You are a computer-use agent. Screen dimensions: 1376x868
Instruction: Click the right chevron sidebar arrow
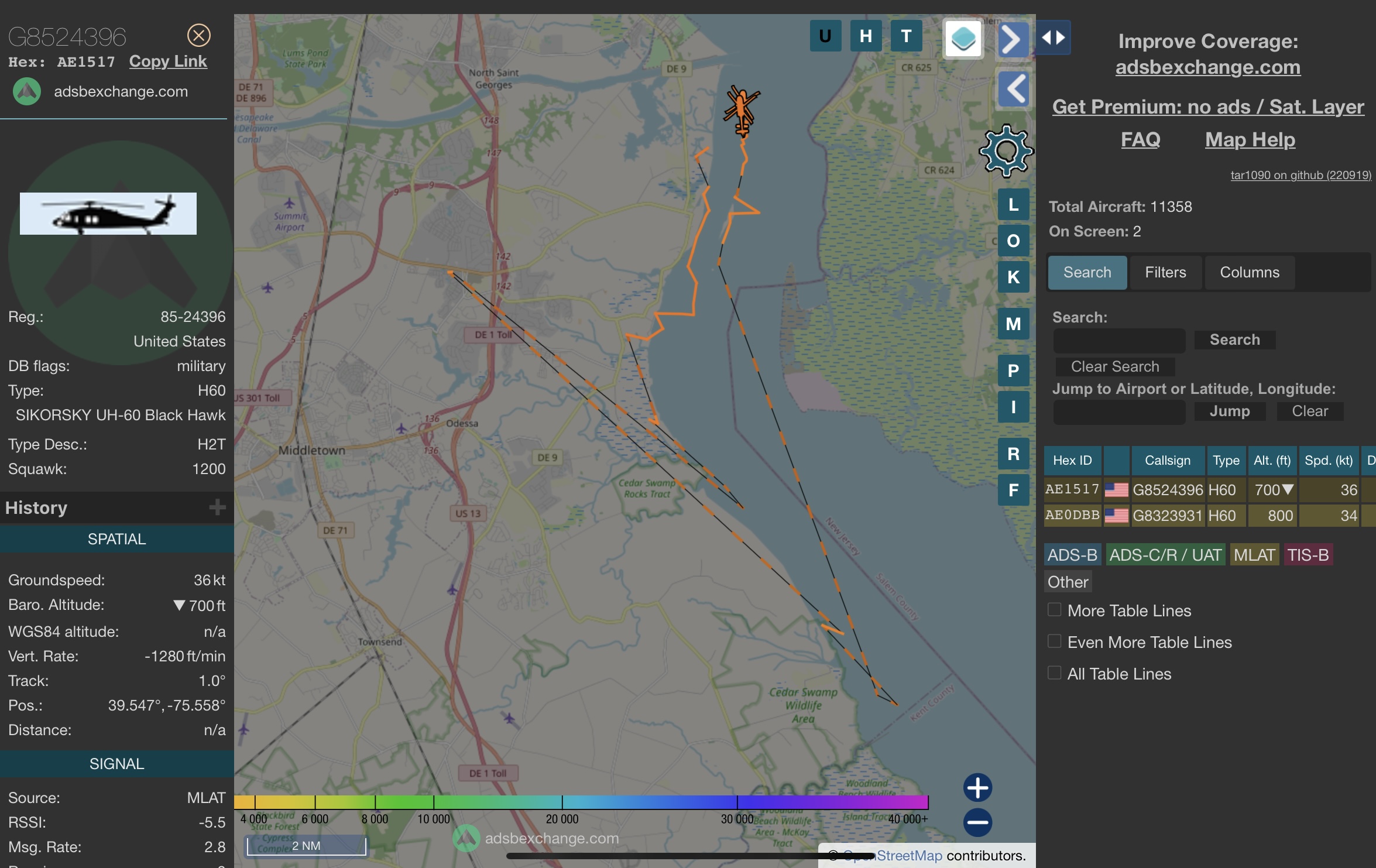(x=1013, y=39)
